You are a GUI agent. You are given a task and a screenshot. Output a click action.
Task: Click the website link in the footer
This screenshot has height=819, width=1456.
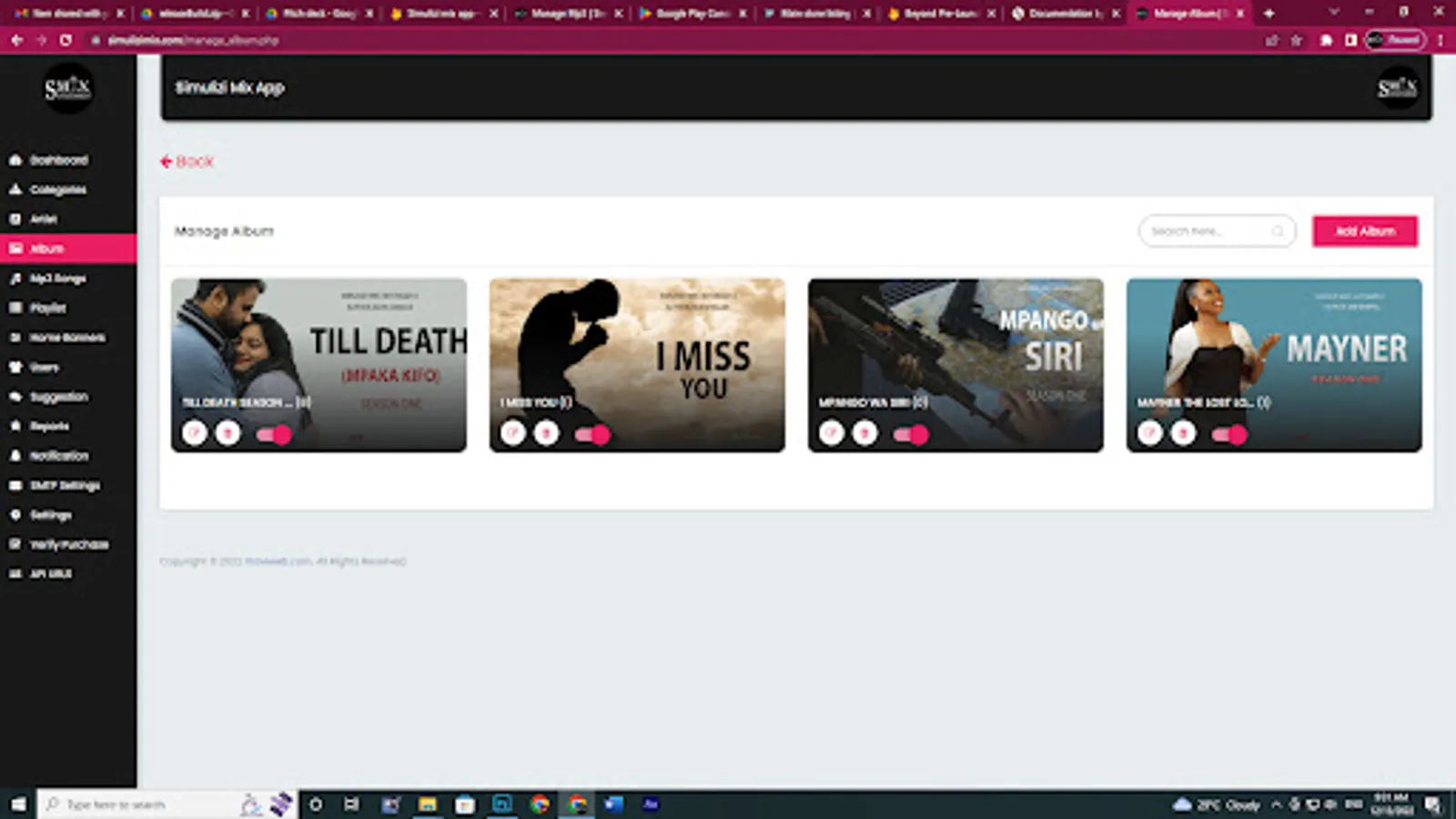point(278,561)
